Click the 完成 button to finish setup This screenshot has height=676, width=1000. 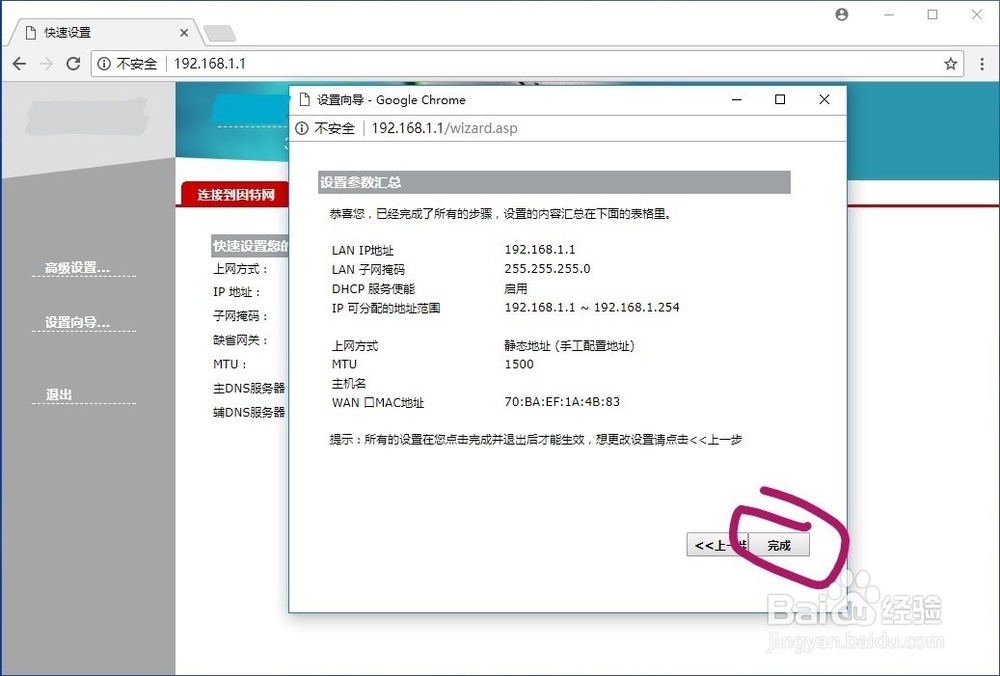coord(779,545)
